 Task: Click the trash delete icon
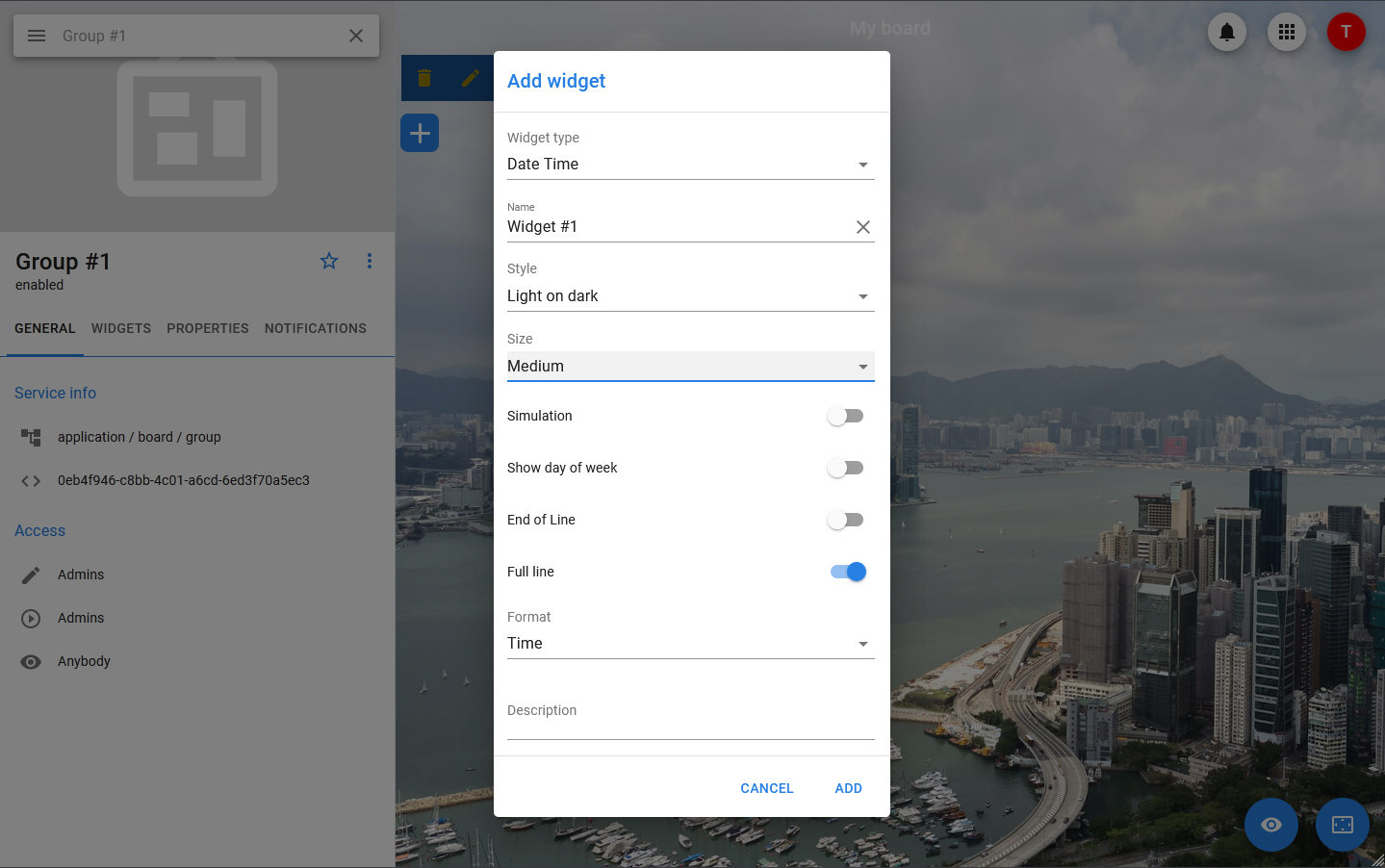[424, 78]
